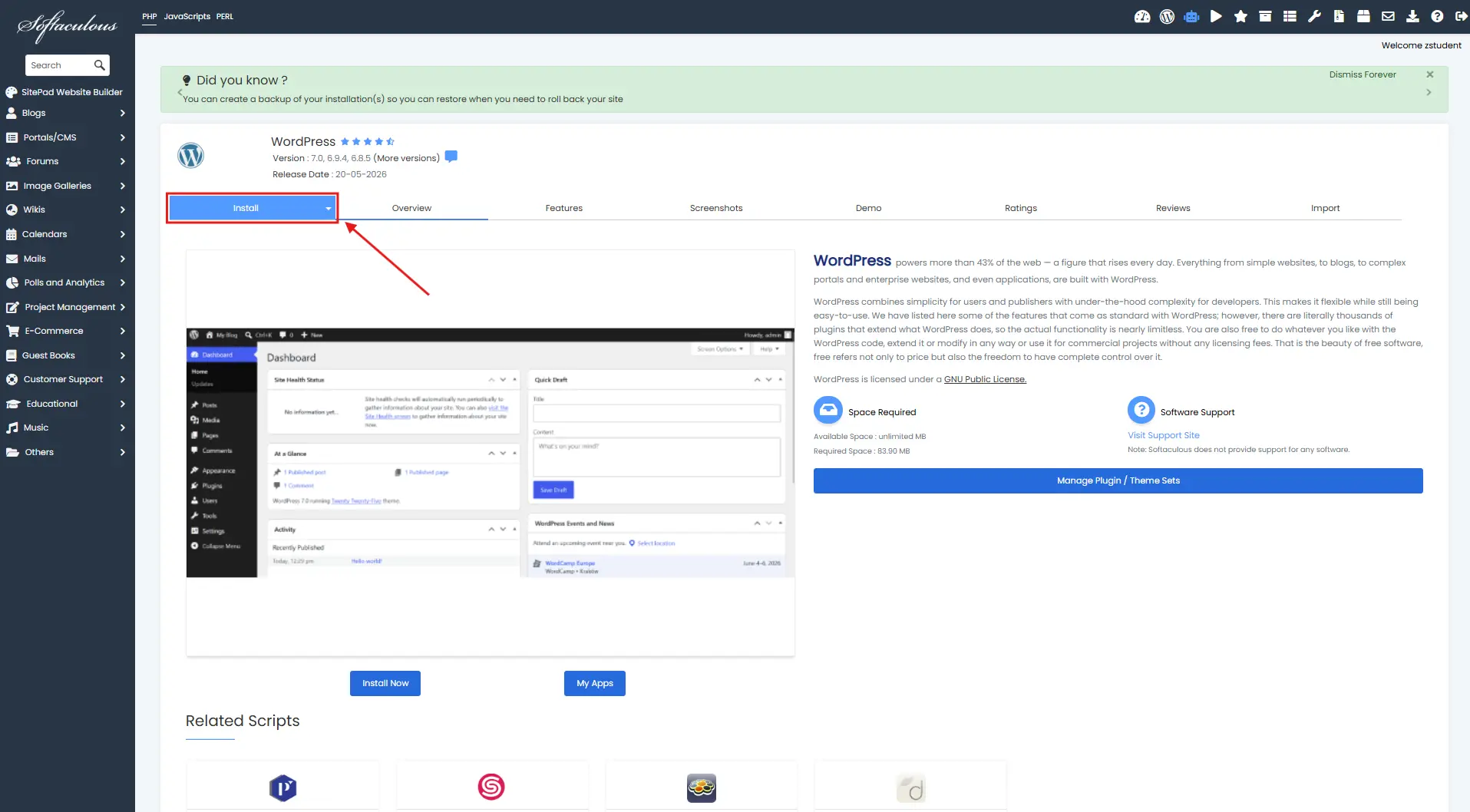Switch to the Ratings tab
Screen dimensions: 1470x812
[x=1020, y=208]
